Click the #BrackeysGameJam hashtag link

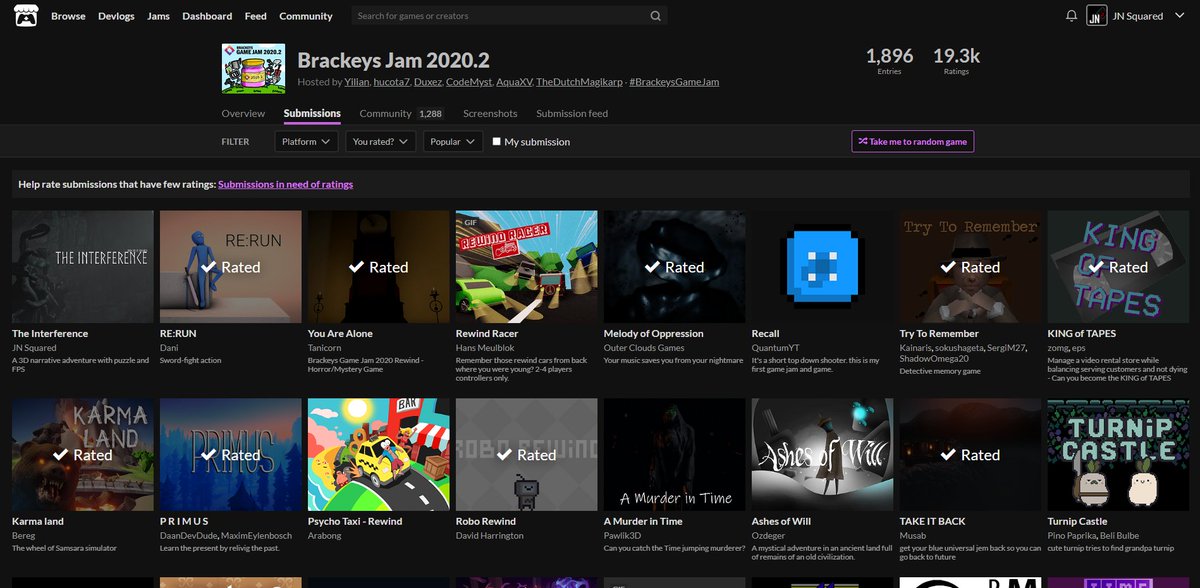674,82
